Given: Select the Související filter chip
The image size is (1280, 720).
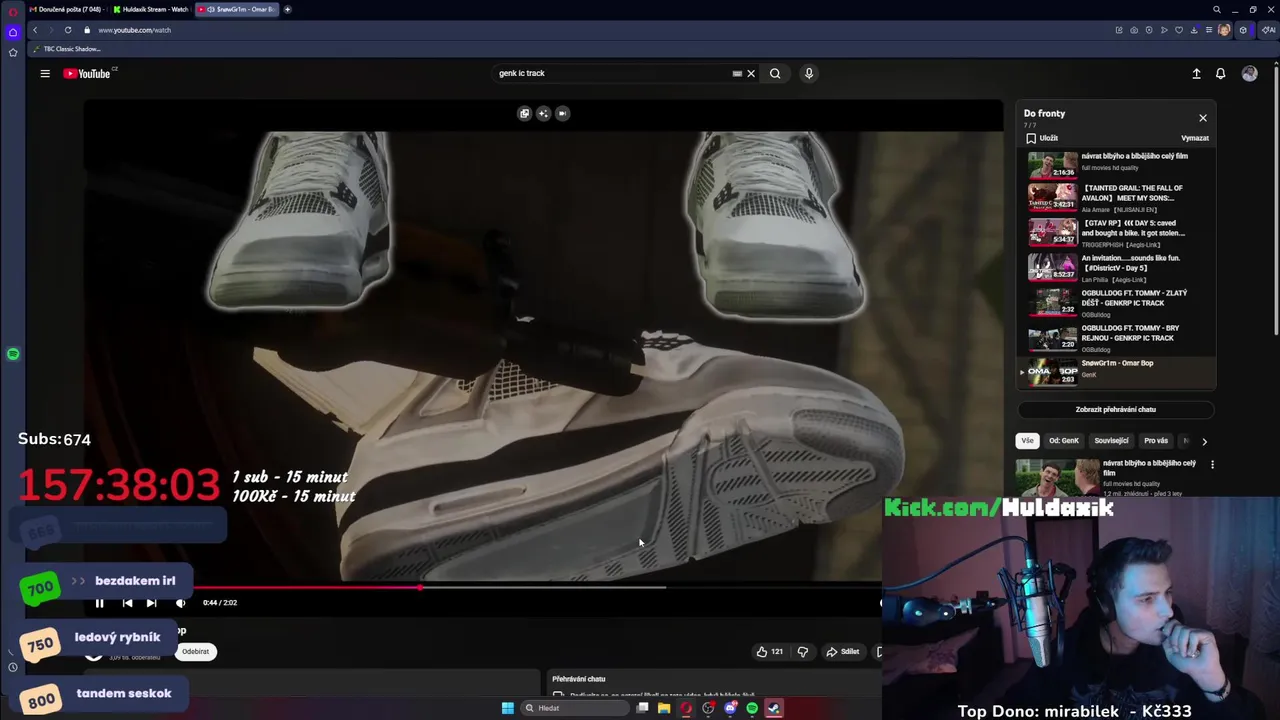Looking at the screenshot, I should (1111, 440).
